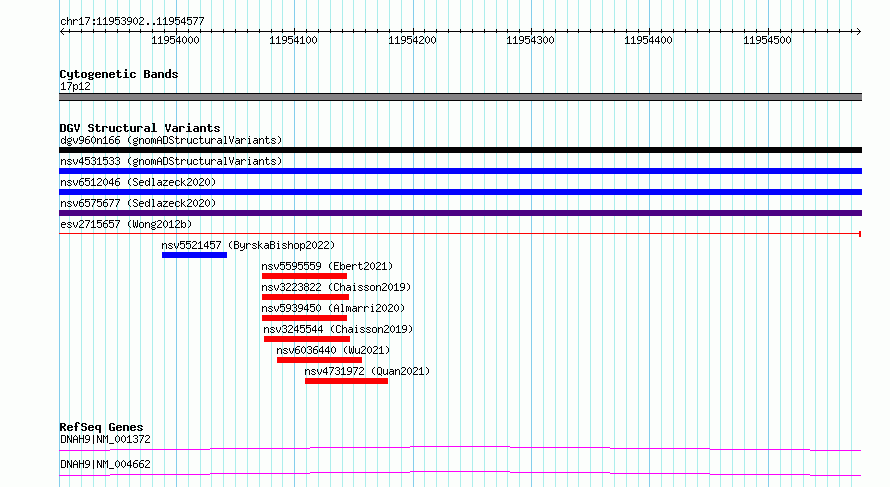Select the 11954100 ruler position label
The image size is (890, 487).
[x=293, y=40]
